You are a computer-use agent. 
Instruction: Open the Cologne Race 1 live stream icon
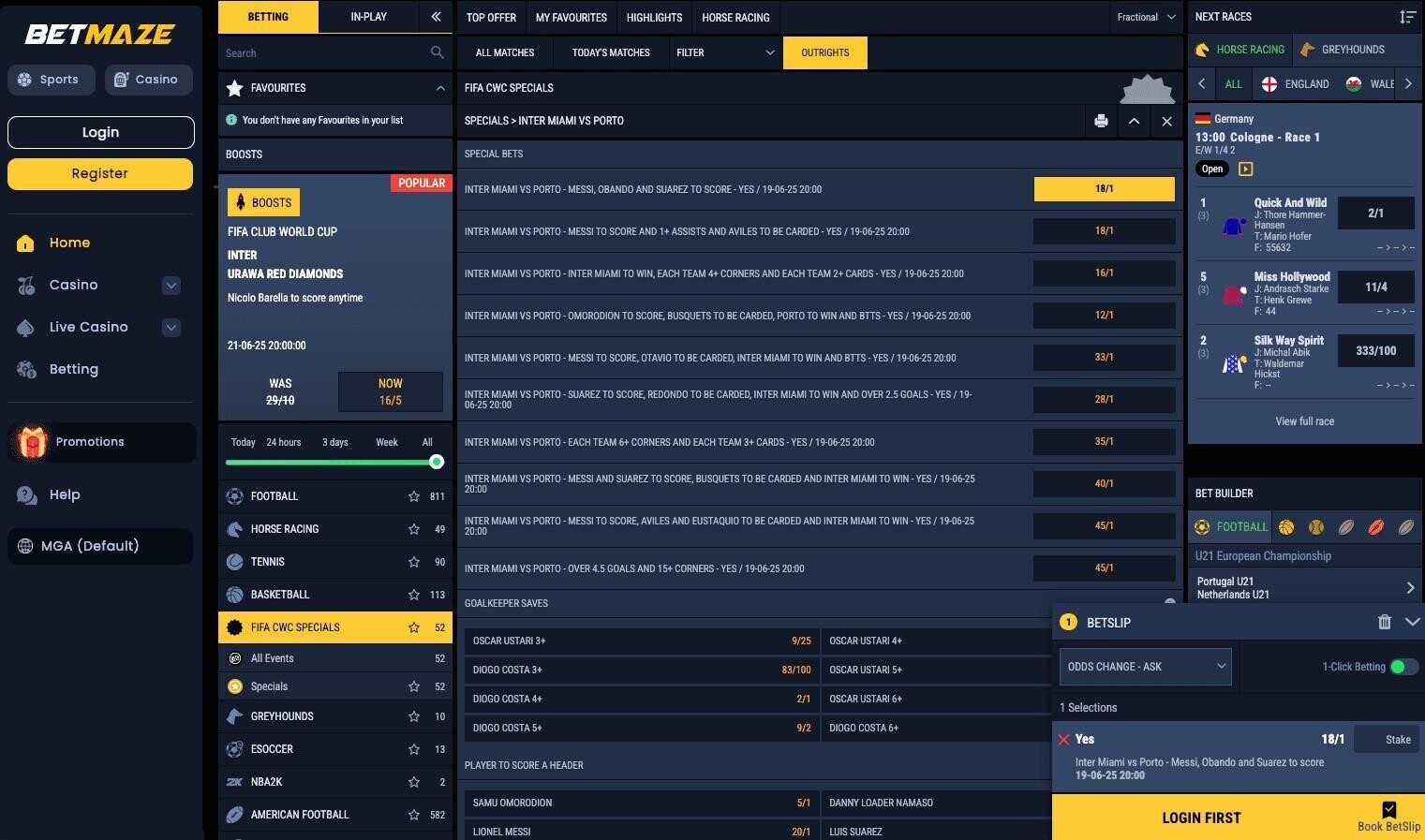pos(1245,169)
